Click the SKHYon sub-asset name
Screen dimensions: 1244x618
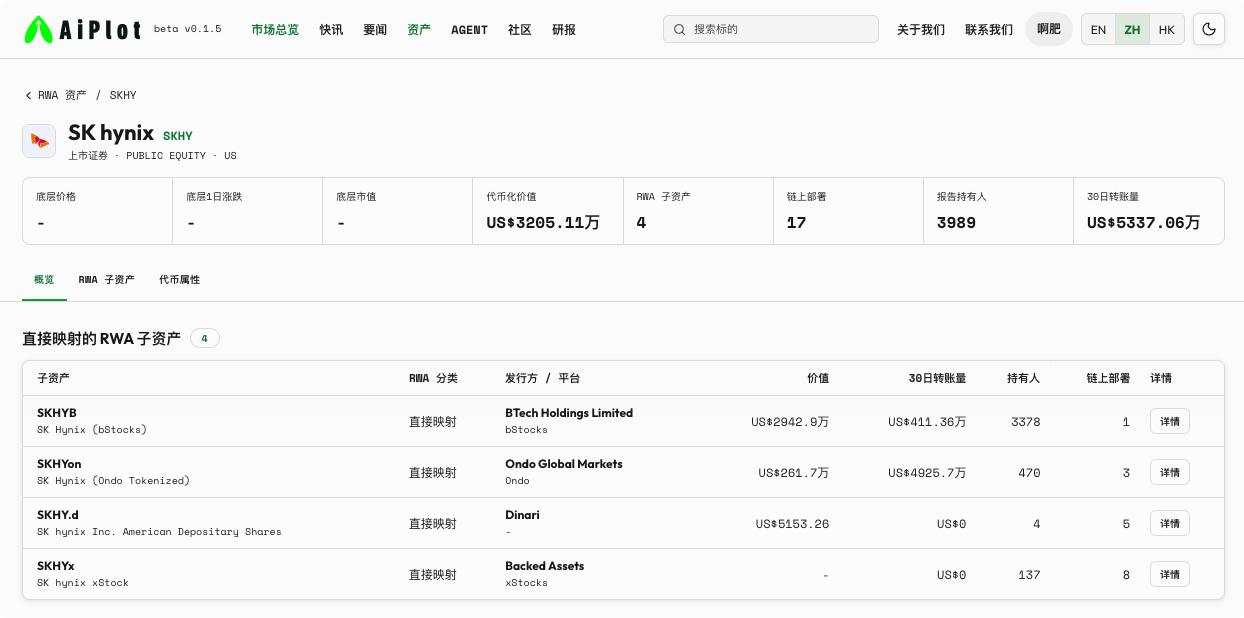(x=59, y=464)
